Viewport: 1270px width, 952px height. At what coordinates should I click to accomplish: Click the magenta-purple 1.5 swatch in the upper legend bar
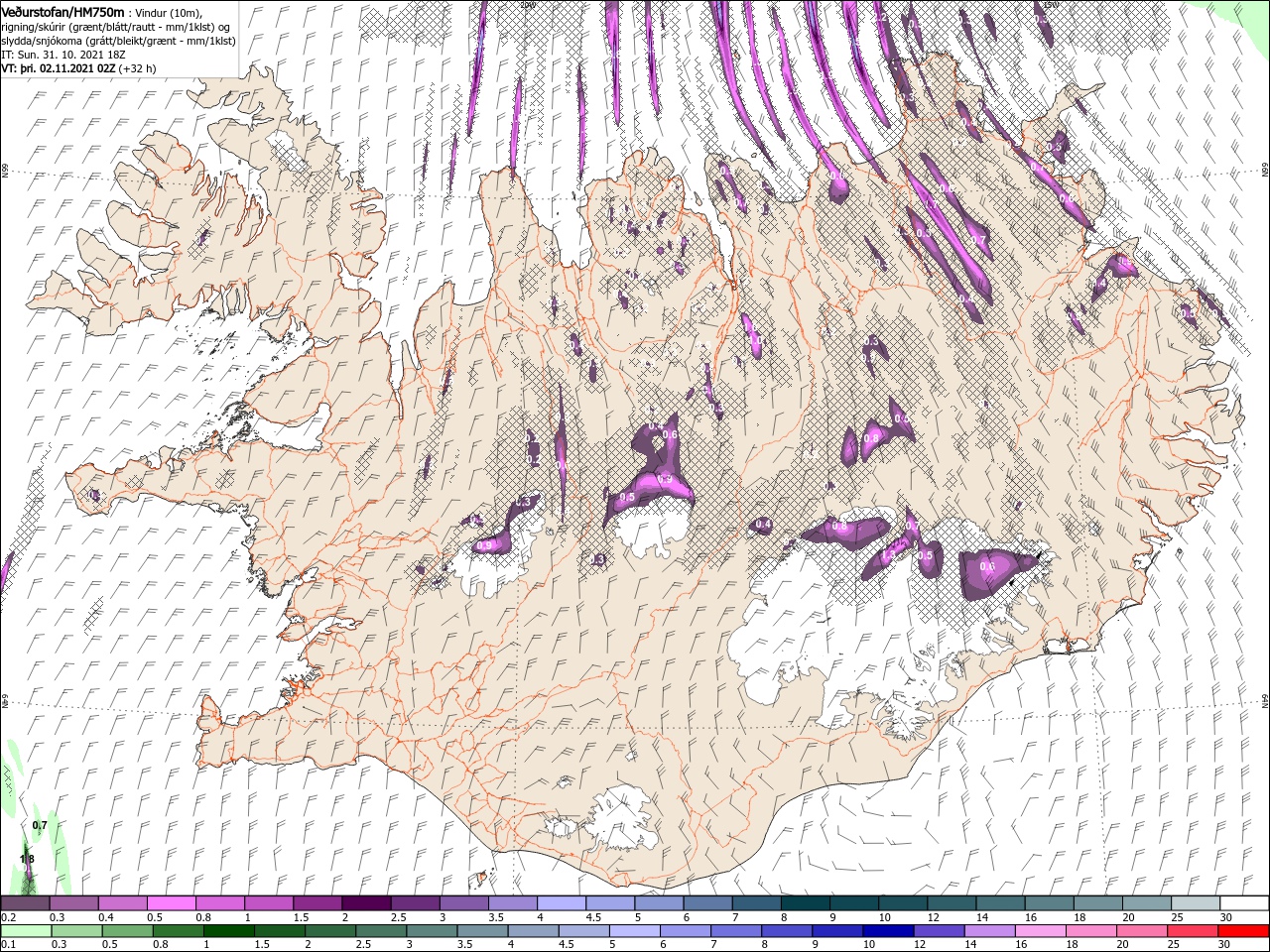click(x=317, y=903)
